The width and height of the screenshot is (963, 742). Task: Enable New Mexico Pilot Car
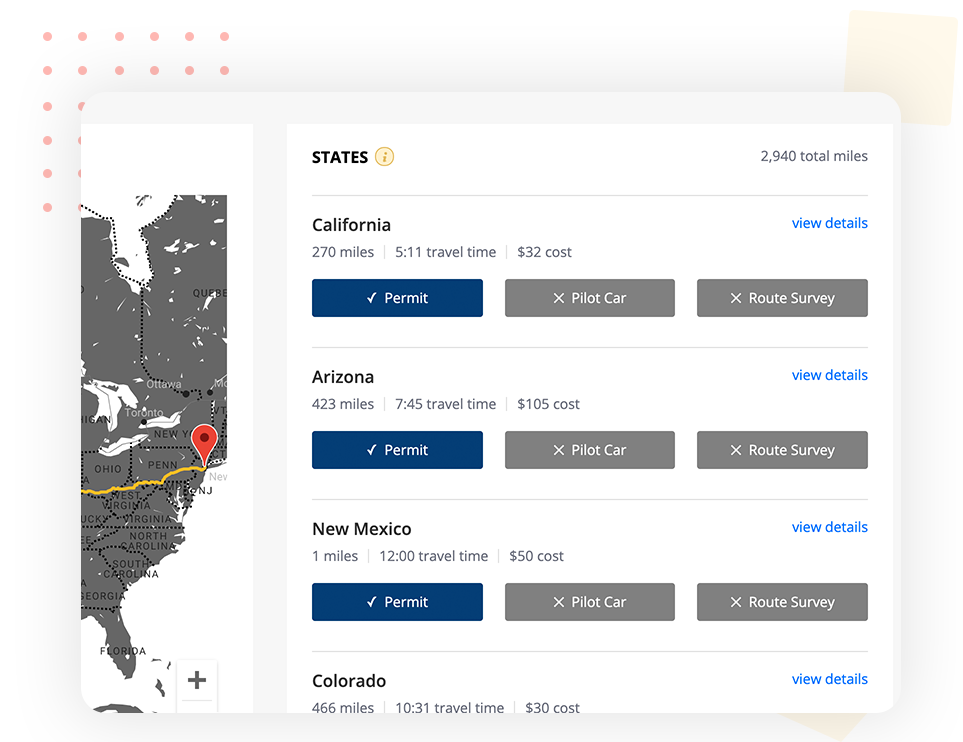point(589,602)
